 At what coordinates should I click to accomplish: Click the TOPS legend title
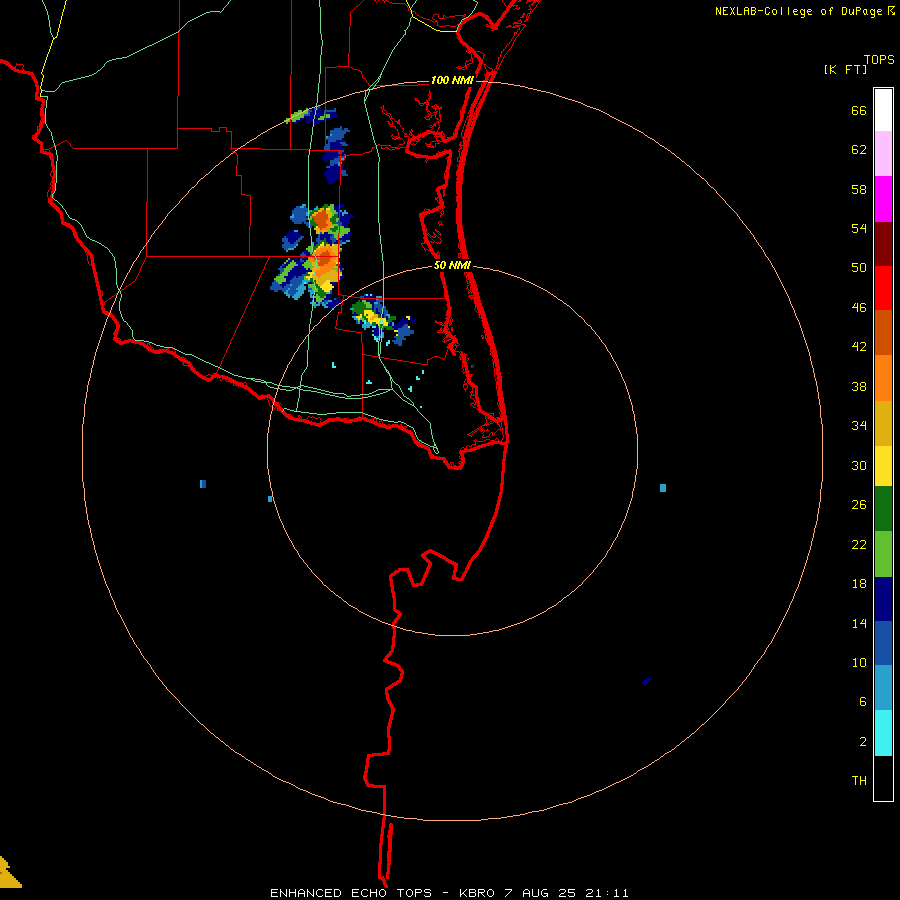pyautogui.click(x=879, y=59)
